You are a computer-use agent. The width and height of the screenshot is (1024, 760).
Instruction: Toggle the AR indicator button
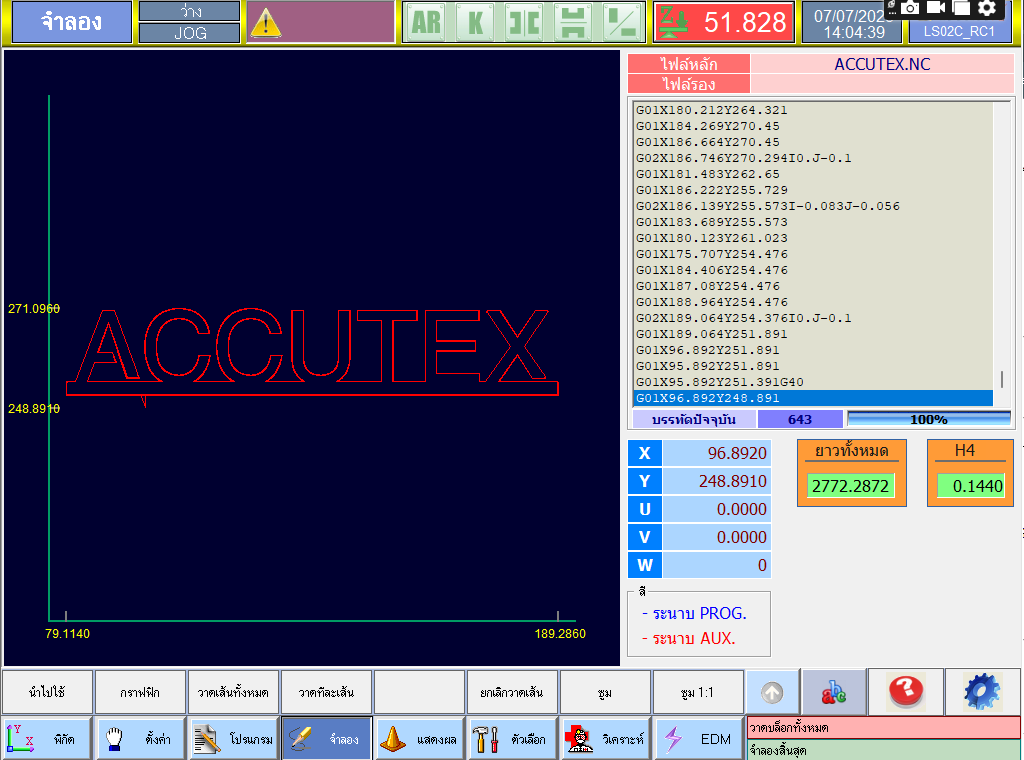[x=426, y=23]
